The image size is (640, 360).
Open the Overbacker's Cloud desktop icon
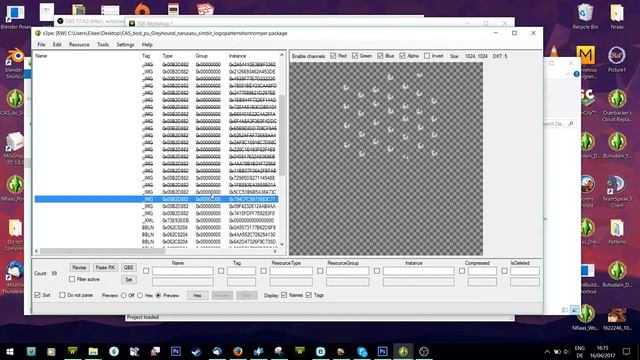click(x=617, y=105)
